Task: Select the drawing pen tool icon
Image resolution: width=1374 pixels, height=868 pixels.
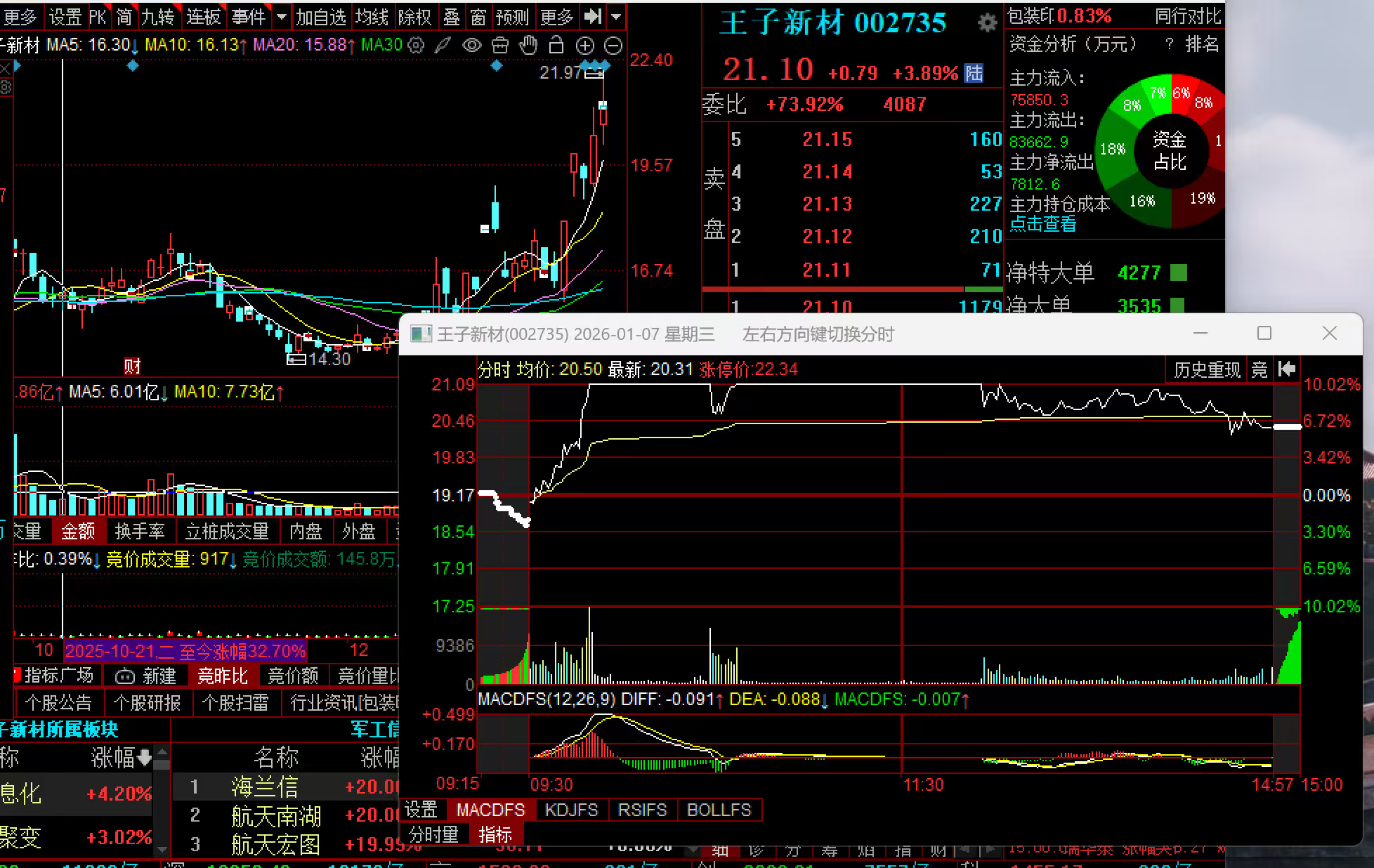Action: [x=443, y=46]
